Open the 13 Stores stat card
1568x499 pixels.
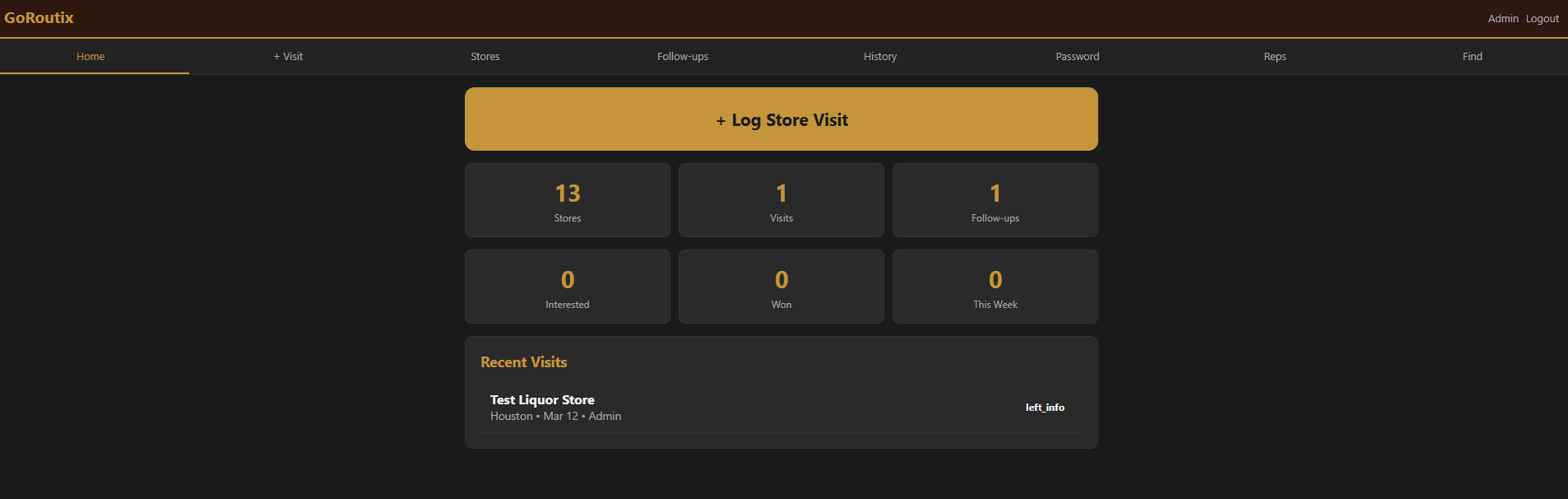pyautogui.click(x=568, y=200)
